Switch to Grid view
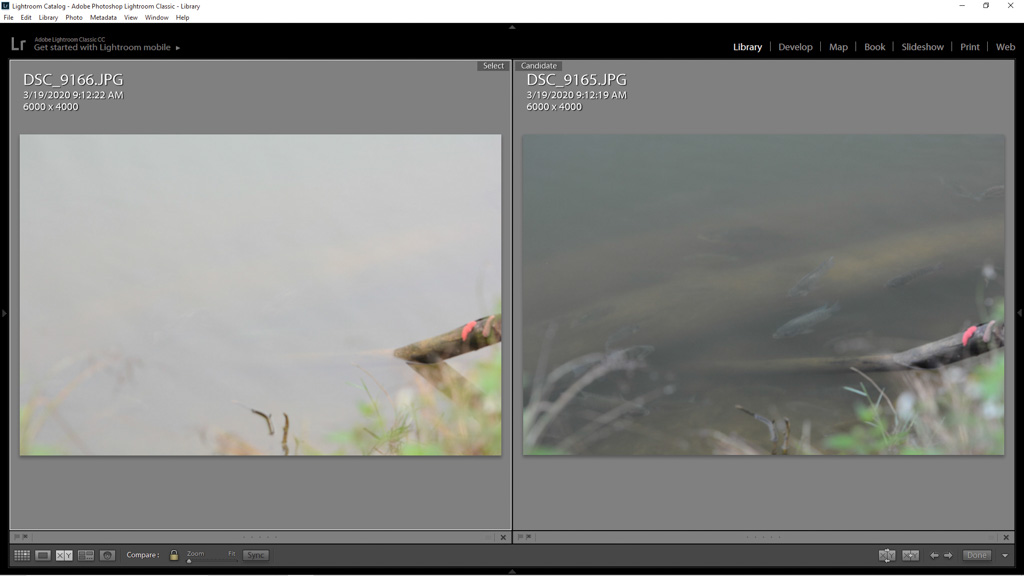Viewport: 1024px width, 576px height. pyautogui.click(x=21, y=555)
